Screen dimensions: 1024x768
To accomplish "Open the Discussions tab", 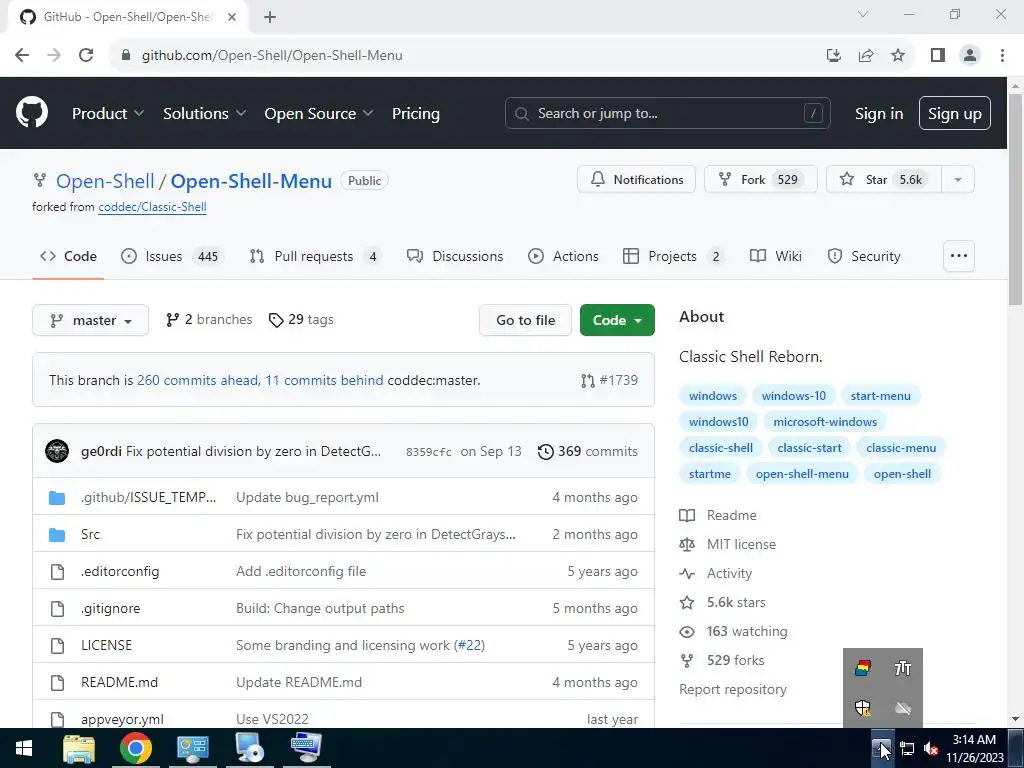I will (455, 256).
